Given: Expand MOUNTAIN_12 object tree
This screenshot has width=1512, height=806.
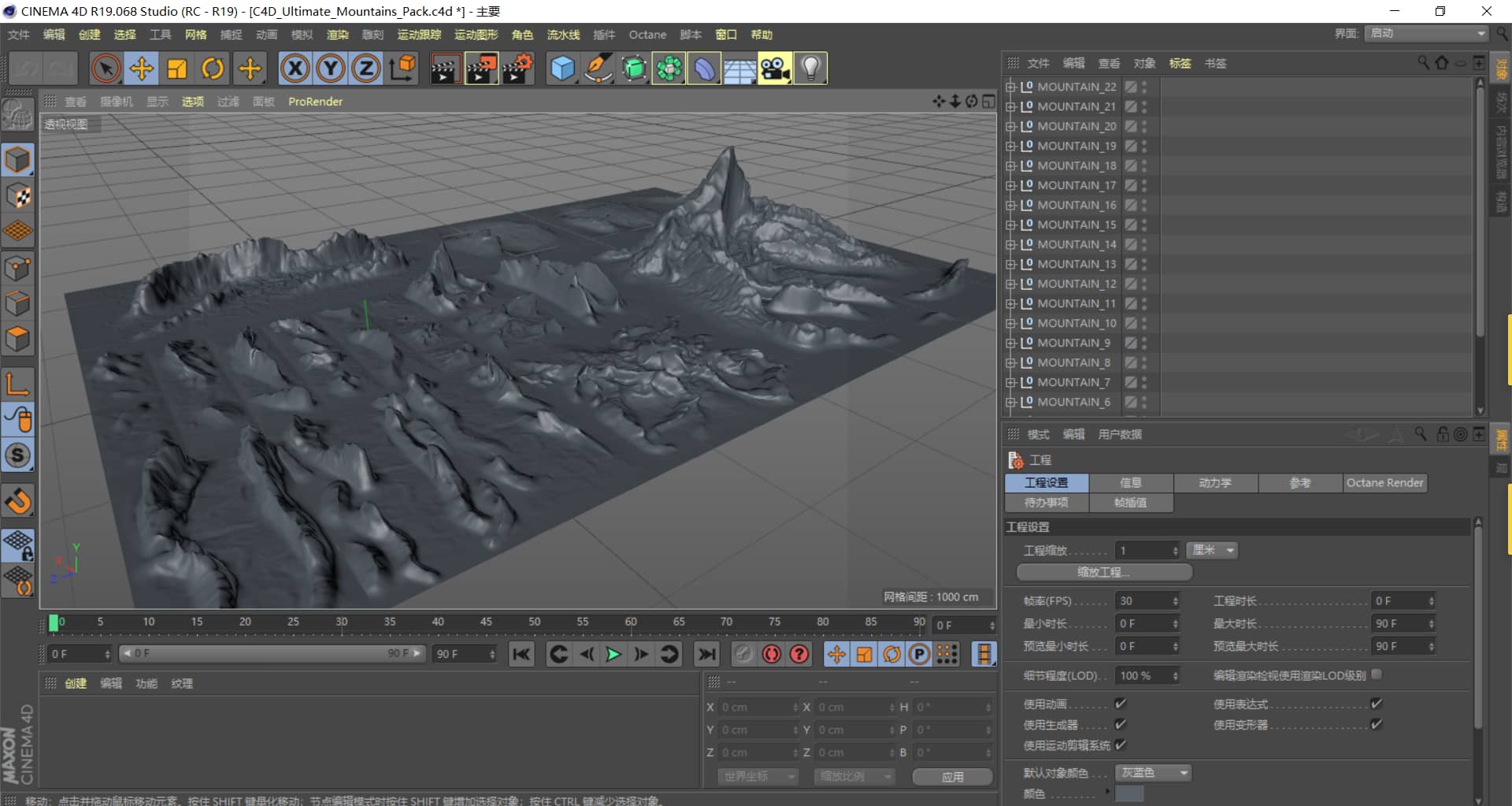Looking at the screenshot, I should (x=1010, y=284).
